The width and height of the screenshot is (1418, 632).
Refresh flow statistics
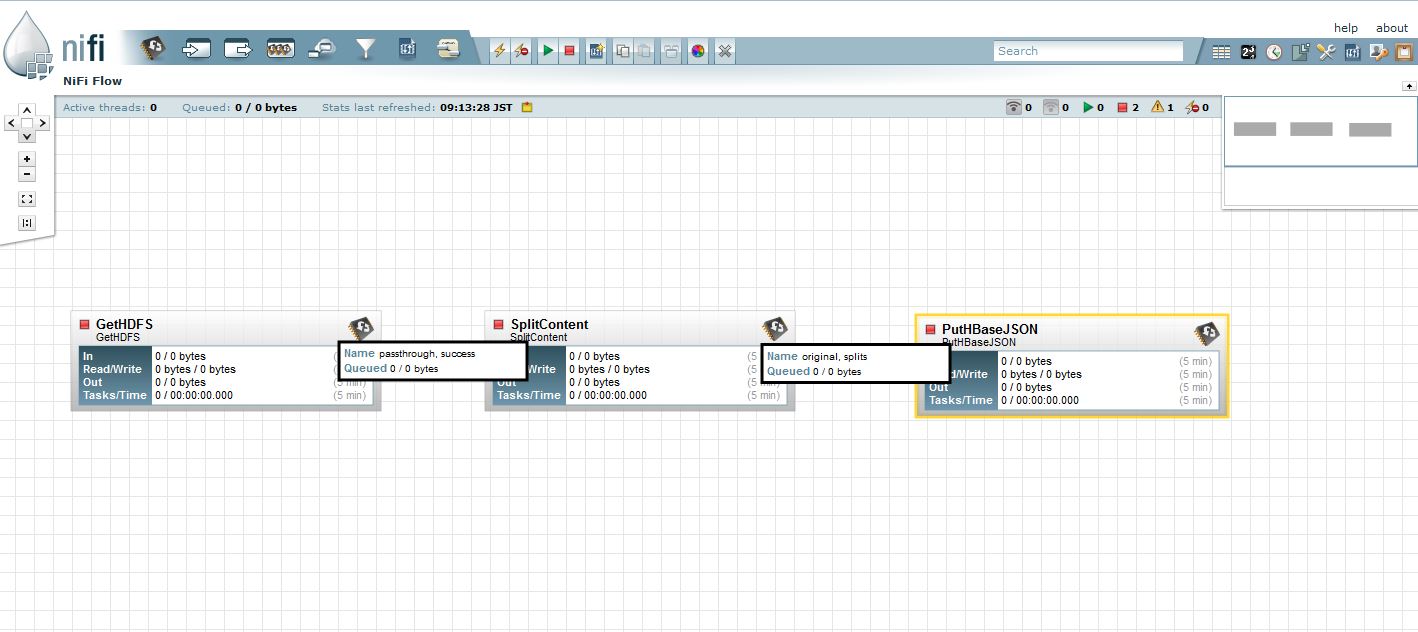pos(527,107)
